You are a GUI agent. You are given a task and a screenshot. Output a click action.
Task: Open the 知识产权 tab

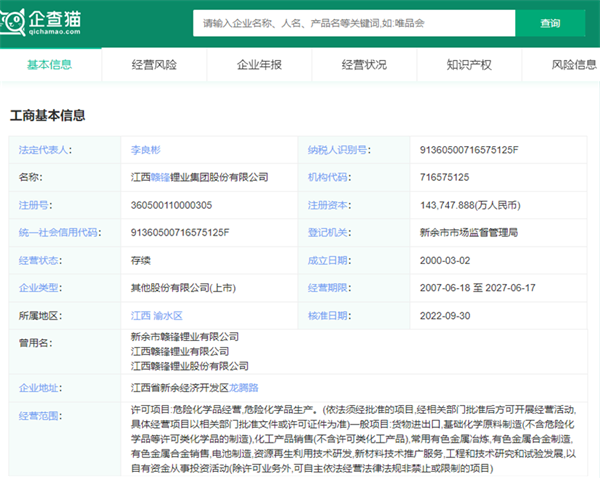point(469,65)
